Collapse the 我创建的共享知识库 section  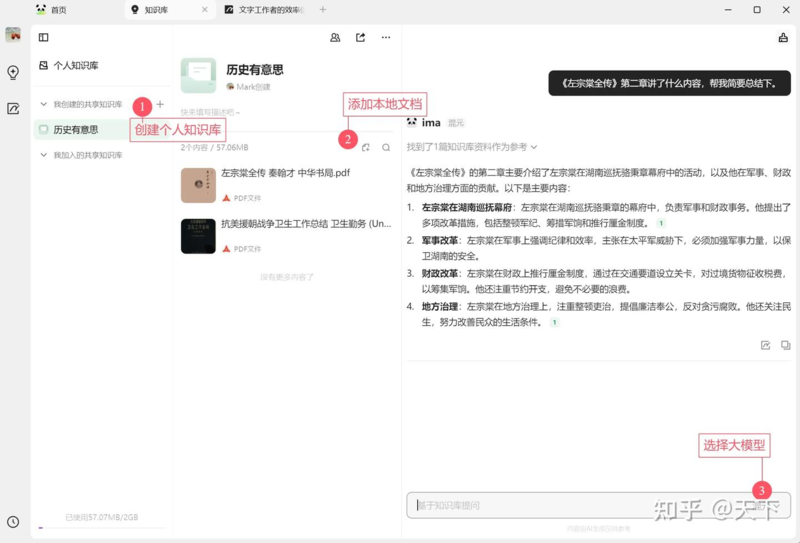pos(43,104)
